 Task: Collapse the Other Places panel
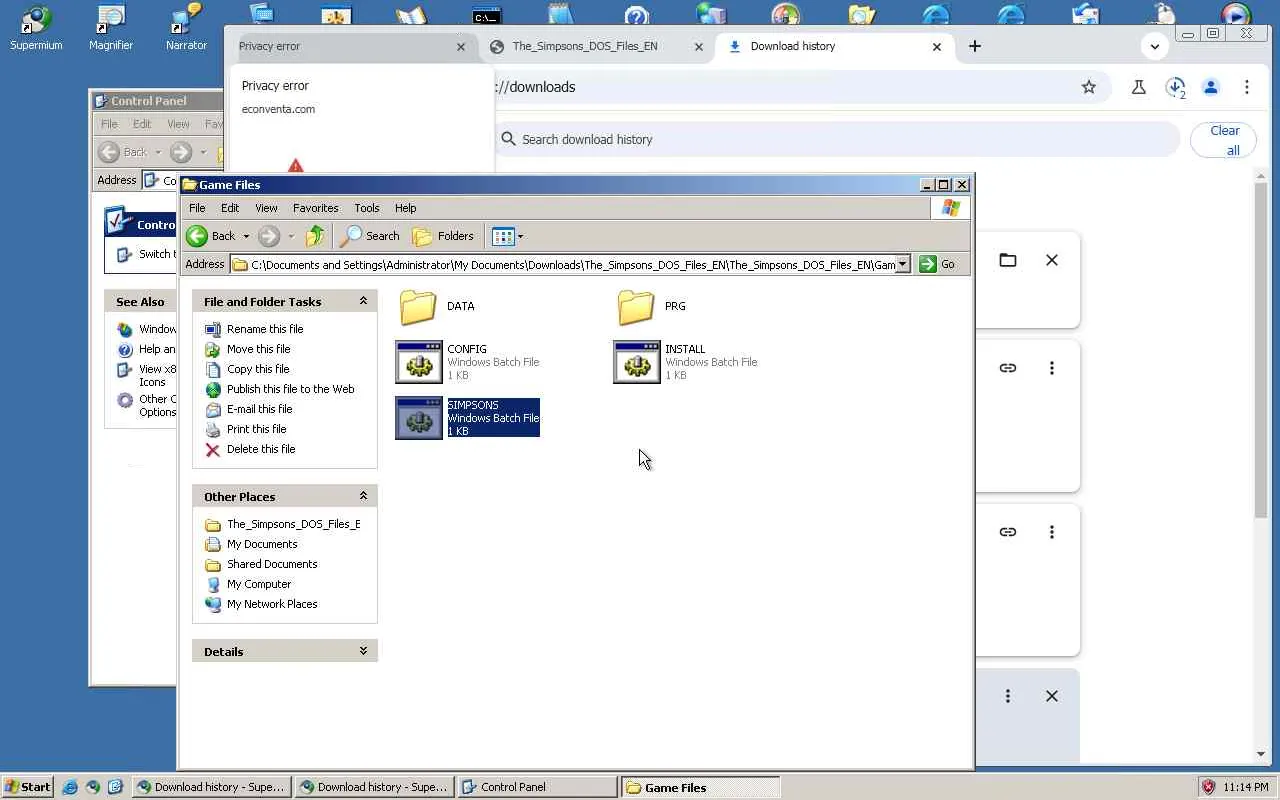coord(363,496)
